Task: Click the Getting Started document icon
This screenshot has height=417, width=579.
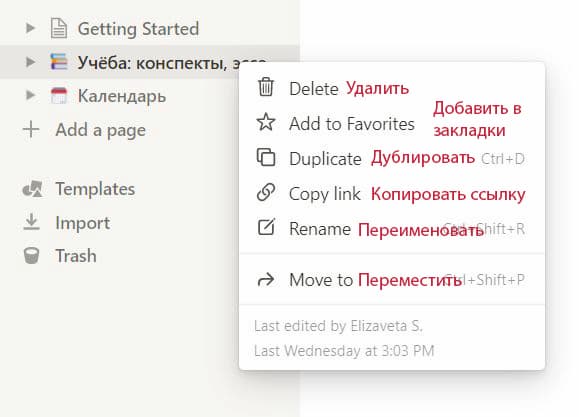Action: point(59,29)
